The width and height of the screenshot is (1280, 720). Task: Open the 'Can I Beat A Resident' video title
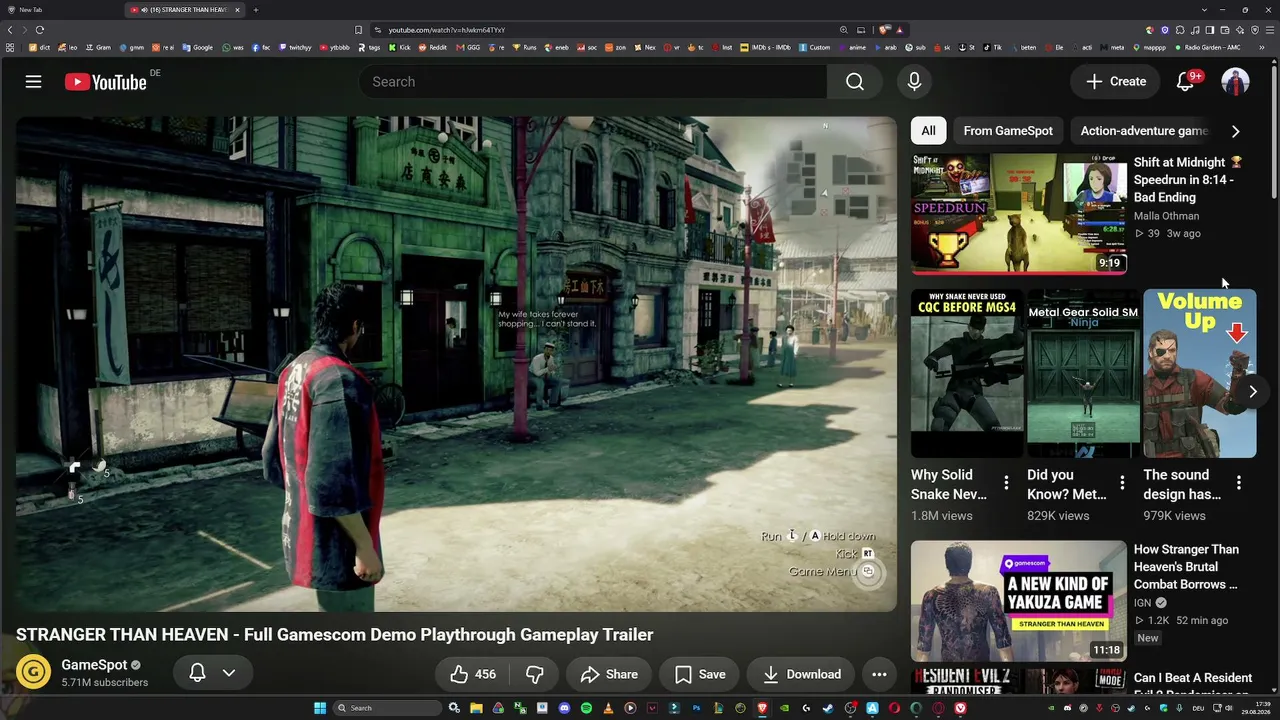(1193, 686)
